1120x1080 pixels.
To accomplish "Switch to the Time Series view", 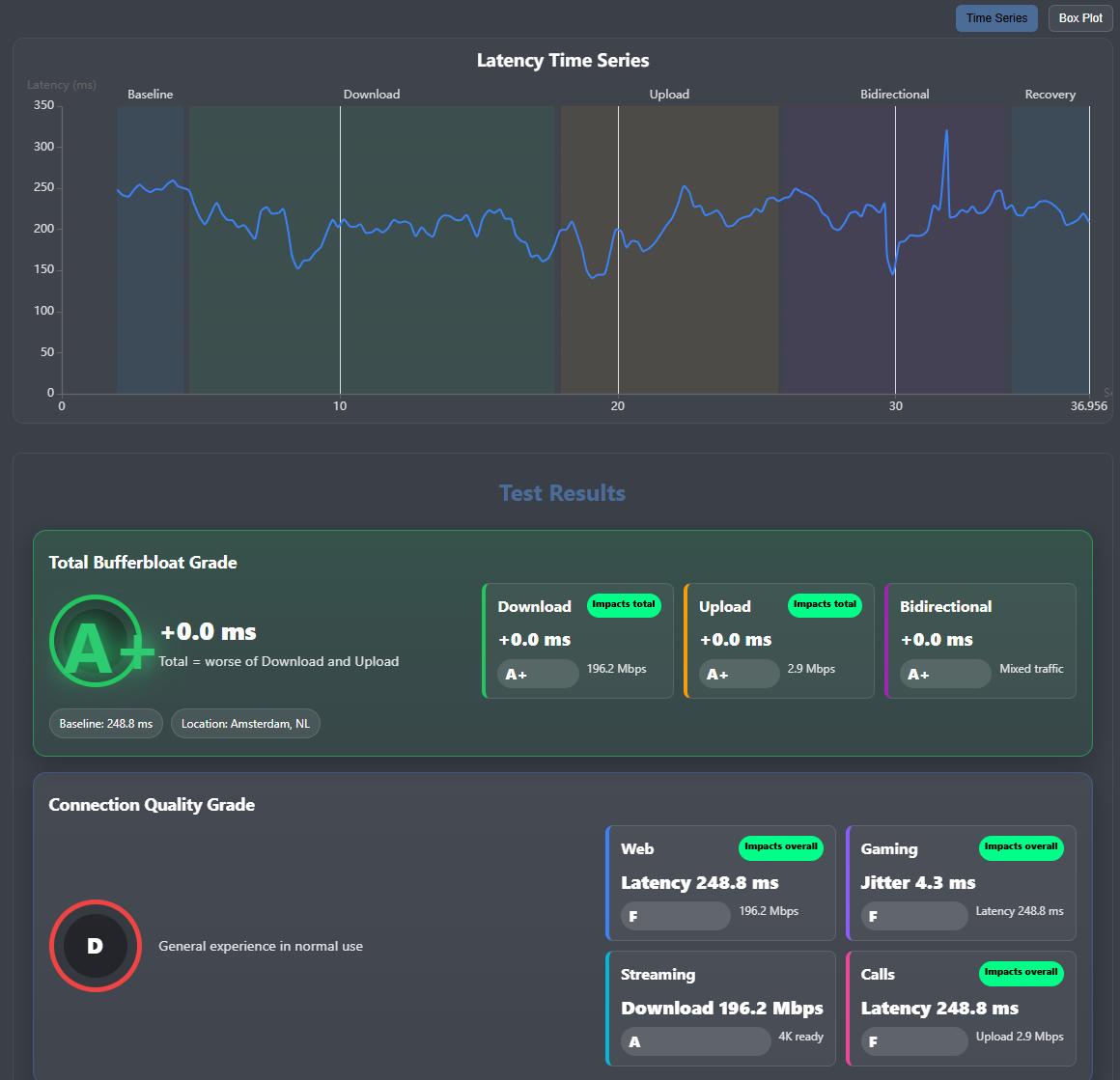I will pyautogui.click(x=996, y=18).
